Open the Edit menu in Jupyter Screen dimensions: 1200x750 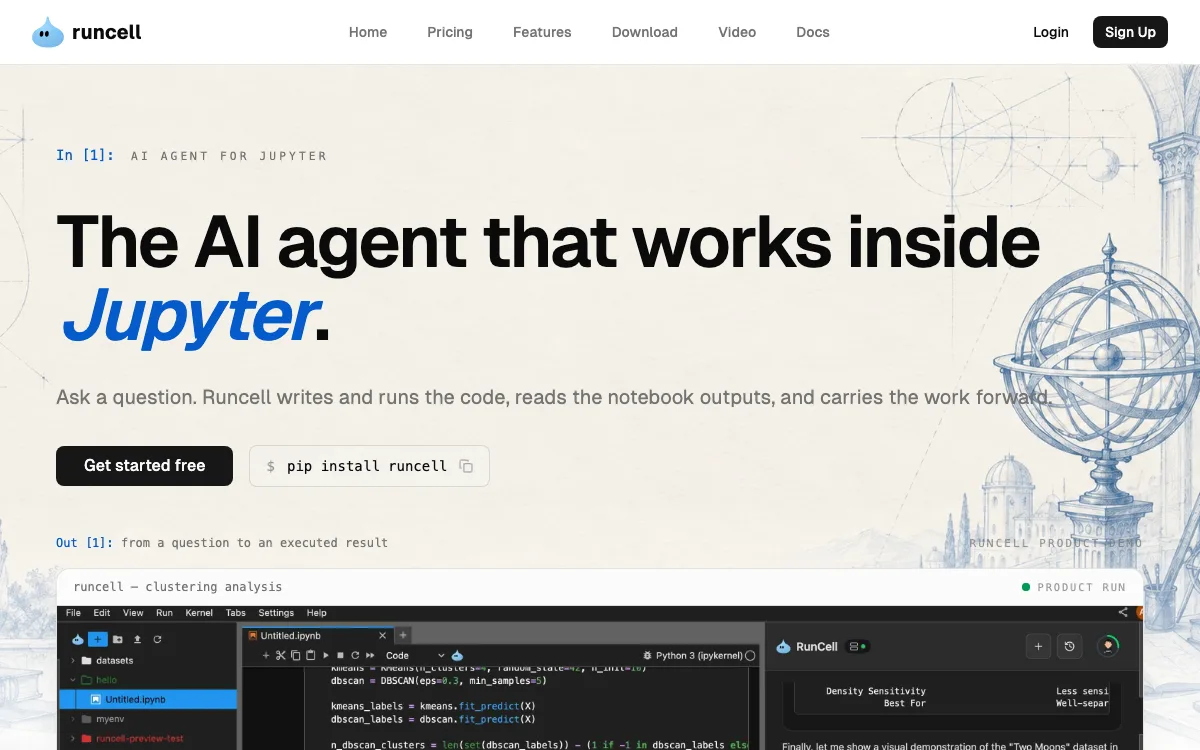(102, 613)
